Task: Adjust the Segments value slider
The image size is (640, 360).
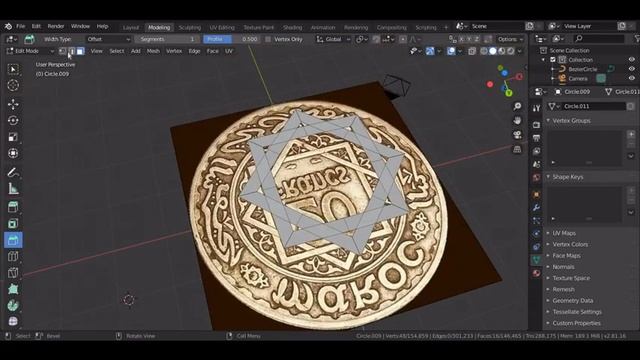Action: tap(167, 39)
